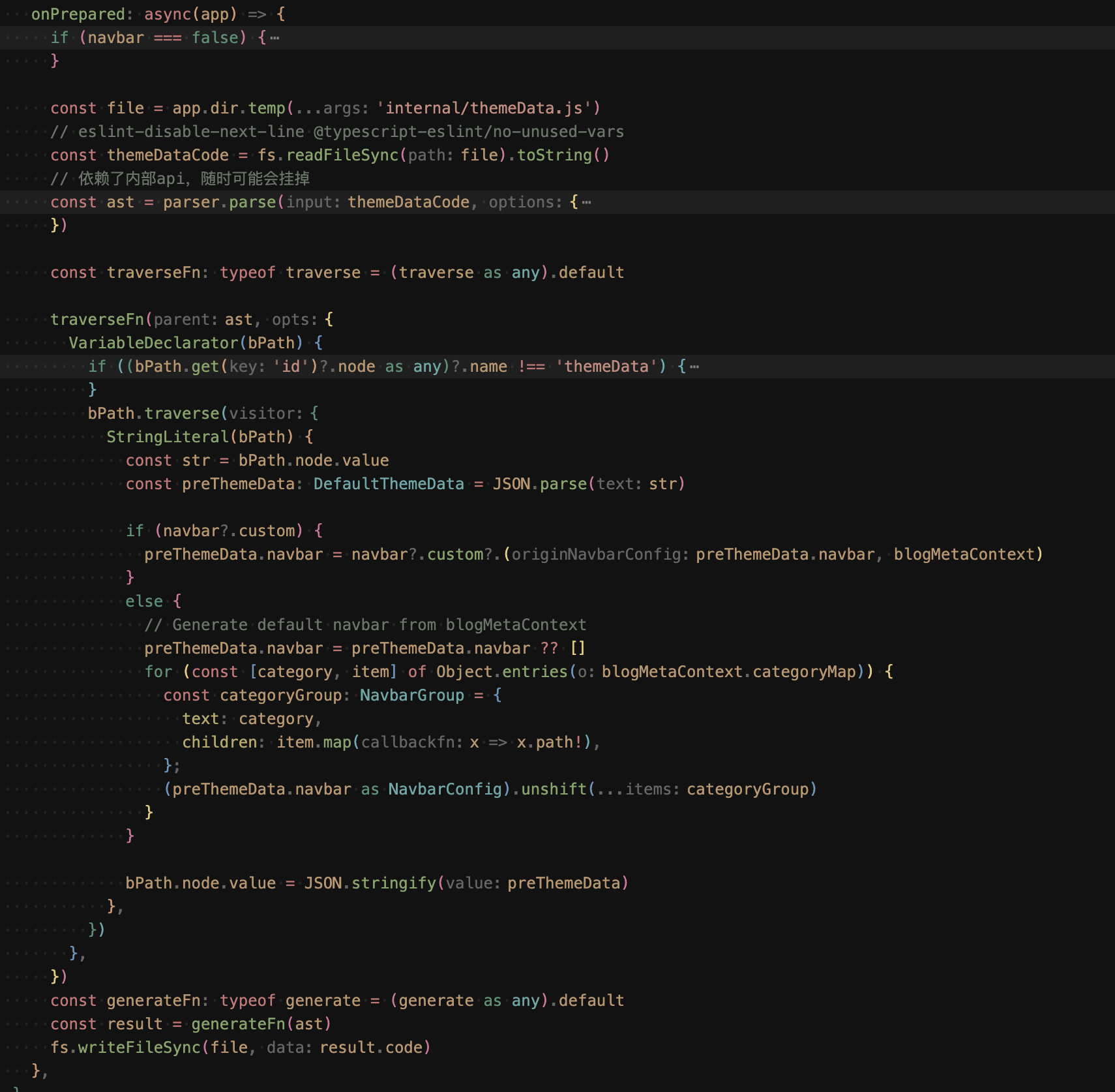
Task: Click 'NavbarGroup' type annotation
Action: point(412,695)
